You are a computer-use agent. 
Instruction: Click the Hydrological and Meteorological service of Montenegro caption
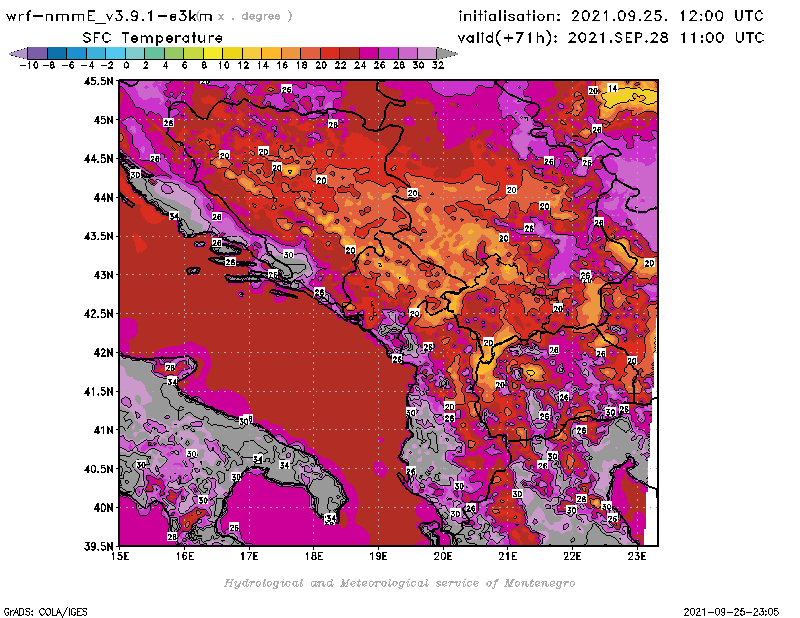point(399,583)
